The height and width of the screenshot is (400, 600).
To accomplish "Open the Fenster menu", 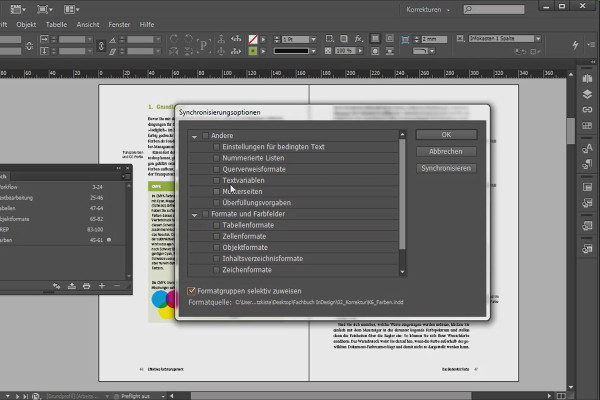I will click(119, 24).
